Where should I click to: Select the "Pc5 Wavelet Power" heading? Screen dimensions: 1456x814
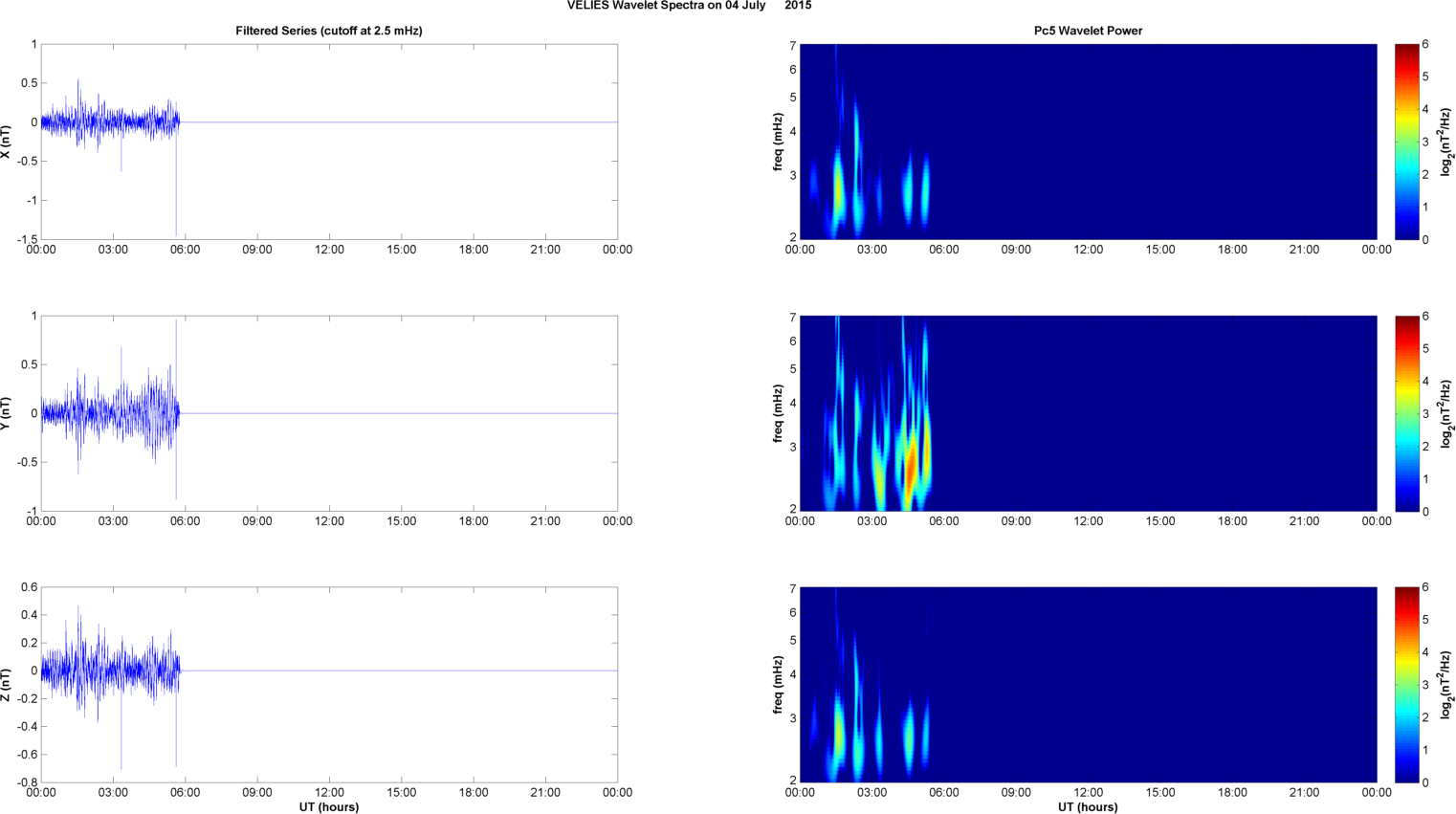[1088, 31]
